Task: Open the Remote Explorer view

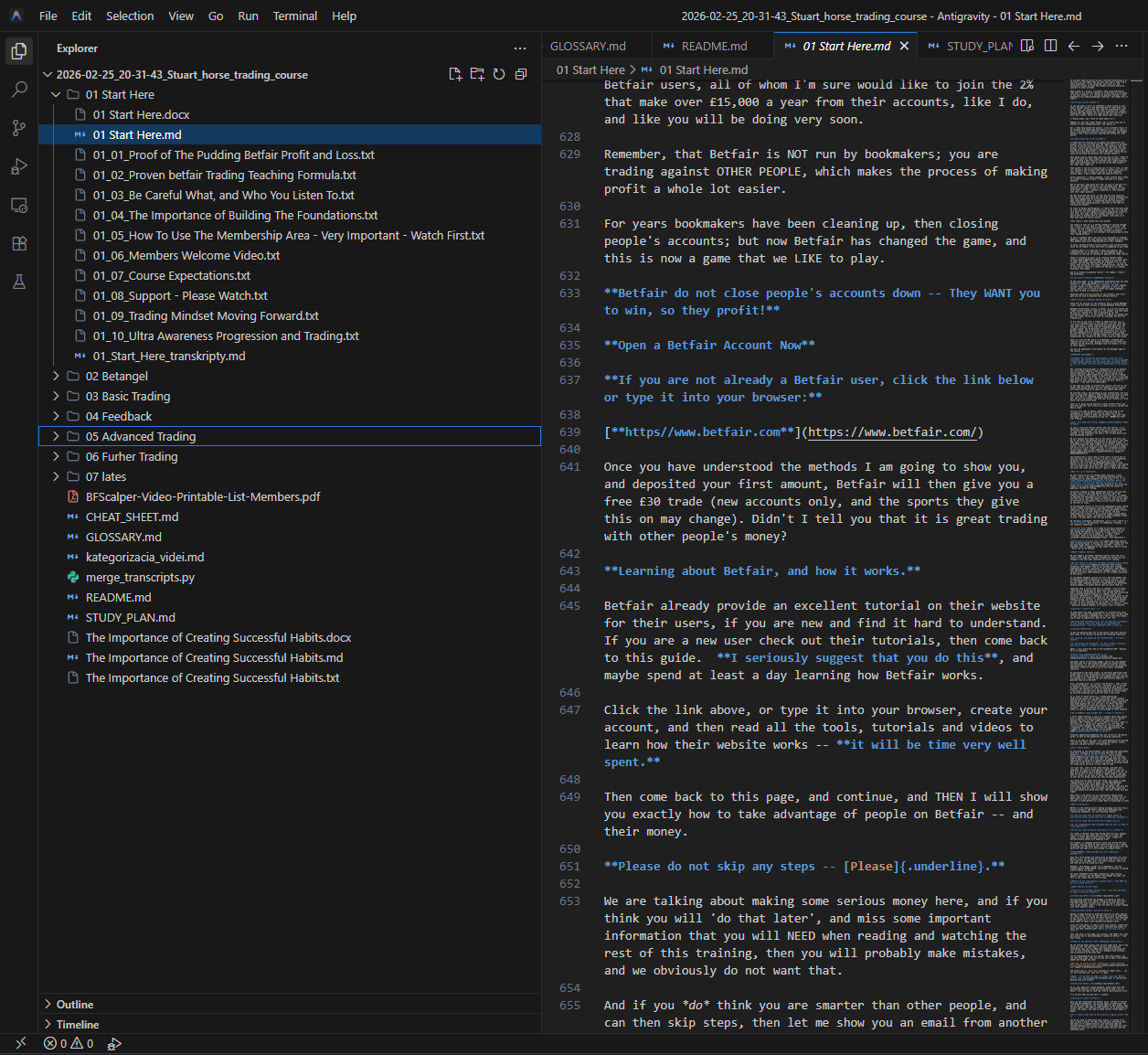Action: click(18, 205)
